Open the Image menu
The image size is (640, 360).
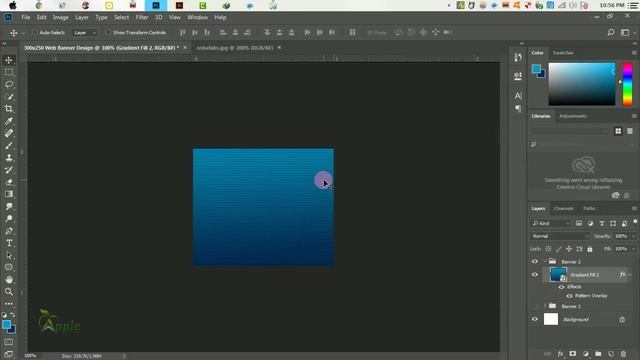(60, 18)
